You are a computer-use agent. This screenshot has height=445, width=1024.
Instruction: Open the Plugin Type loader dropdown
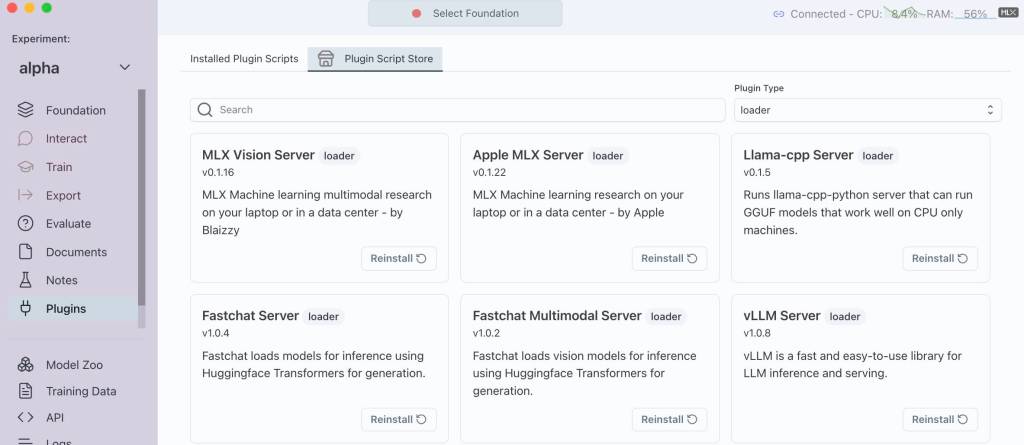[867, 110]
